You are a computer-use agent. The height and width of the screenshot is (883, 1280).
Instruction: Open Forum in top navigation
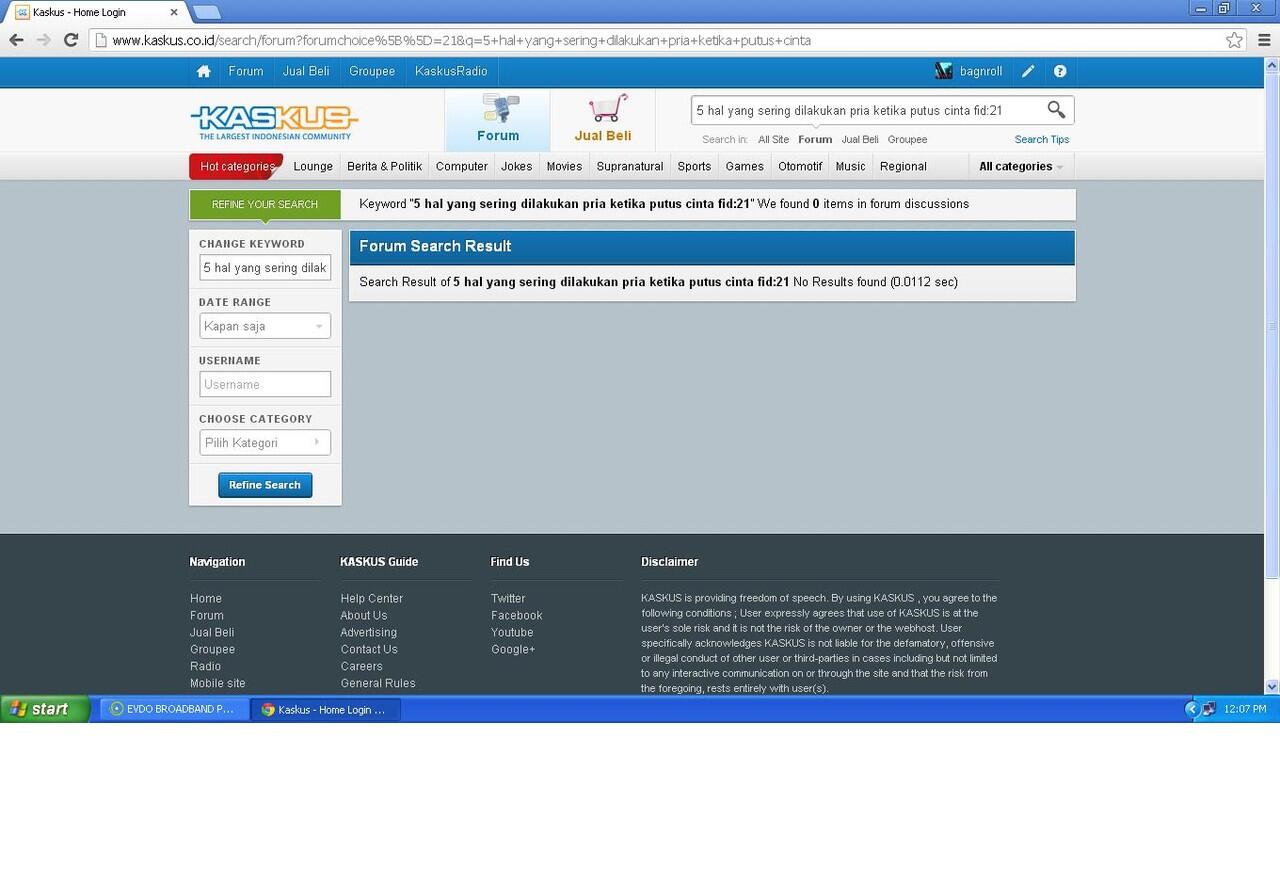point(246,71)
